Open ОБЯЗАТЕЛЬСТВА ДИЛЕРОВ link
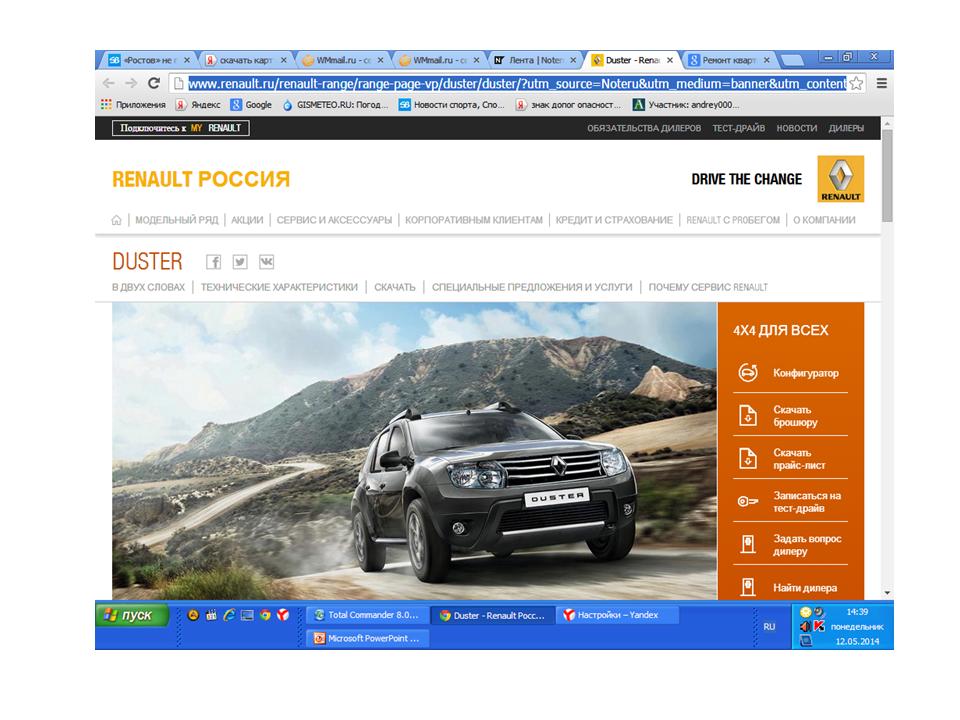This screenshot has width=960, height=720. 644,128
